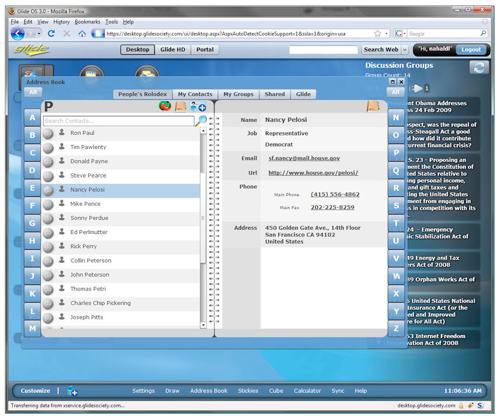This screenshot has width=500, height=418.
Task: Jump to letter H tab
Action: 32,241
